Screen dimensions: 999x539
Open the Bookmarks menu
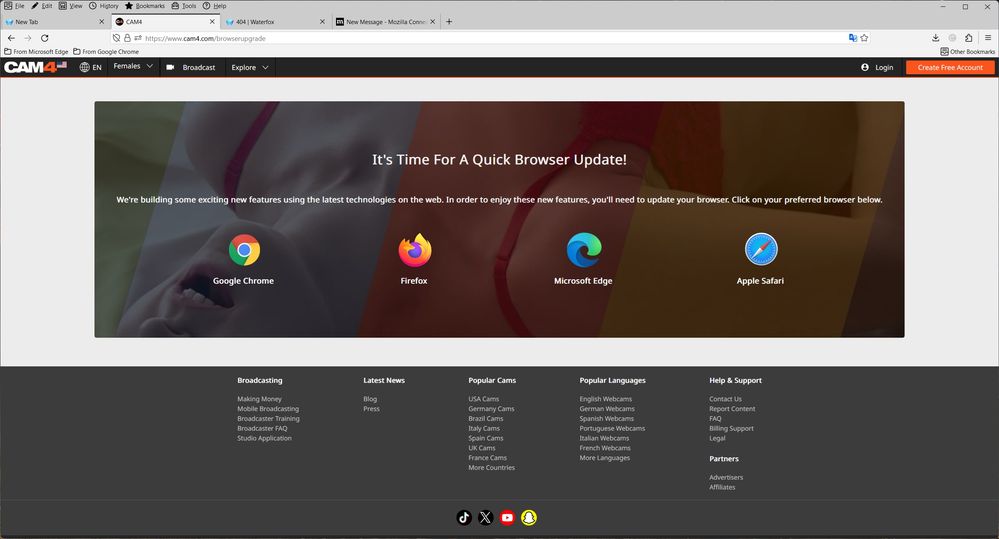pyautogui.click(x=145, y=6)
